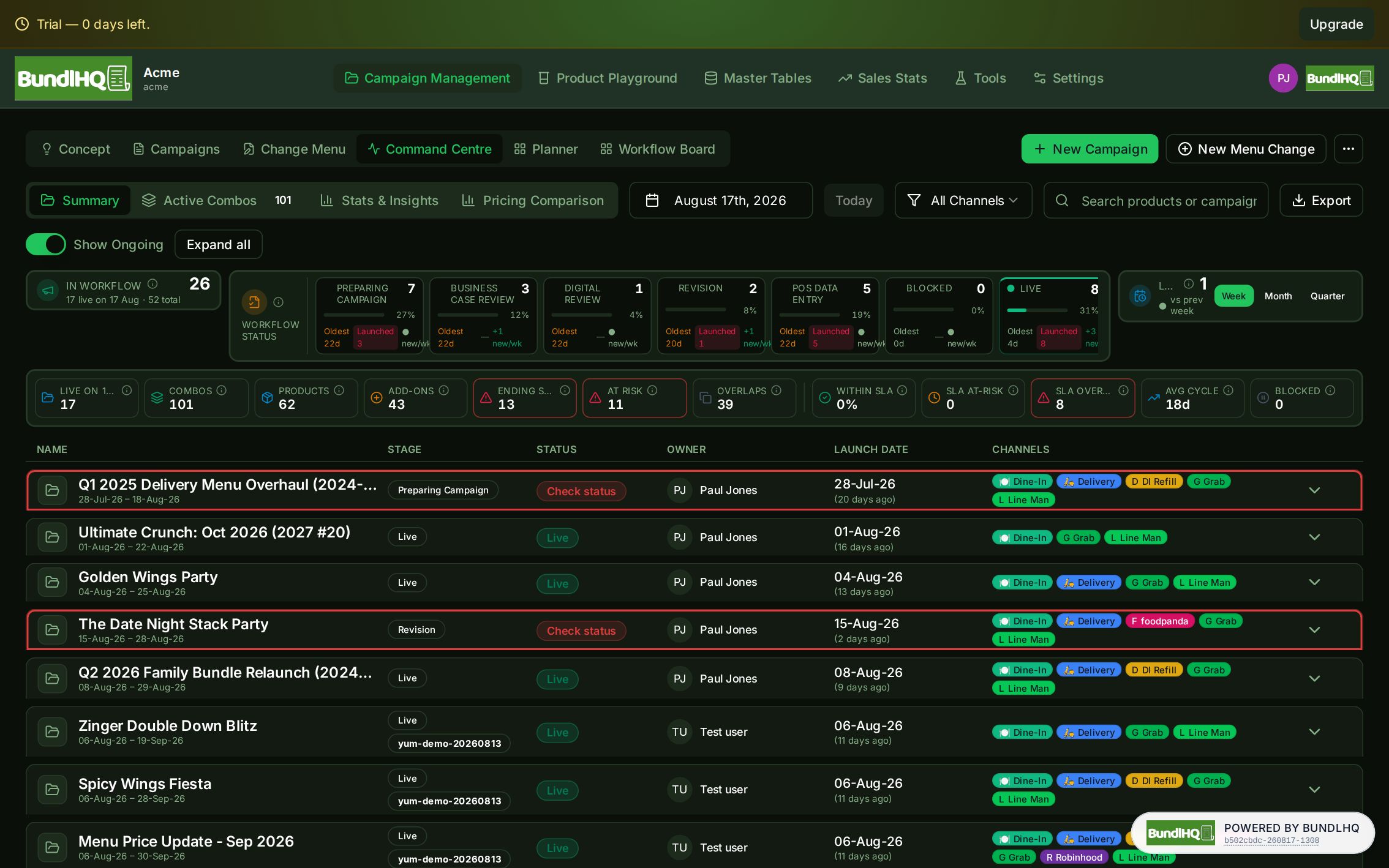Open the Sales Stats section
The width and height of the screenshot is (1389, 868).
(883, 78)
